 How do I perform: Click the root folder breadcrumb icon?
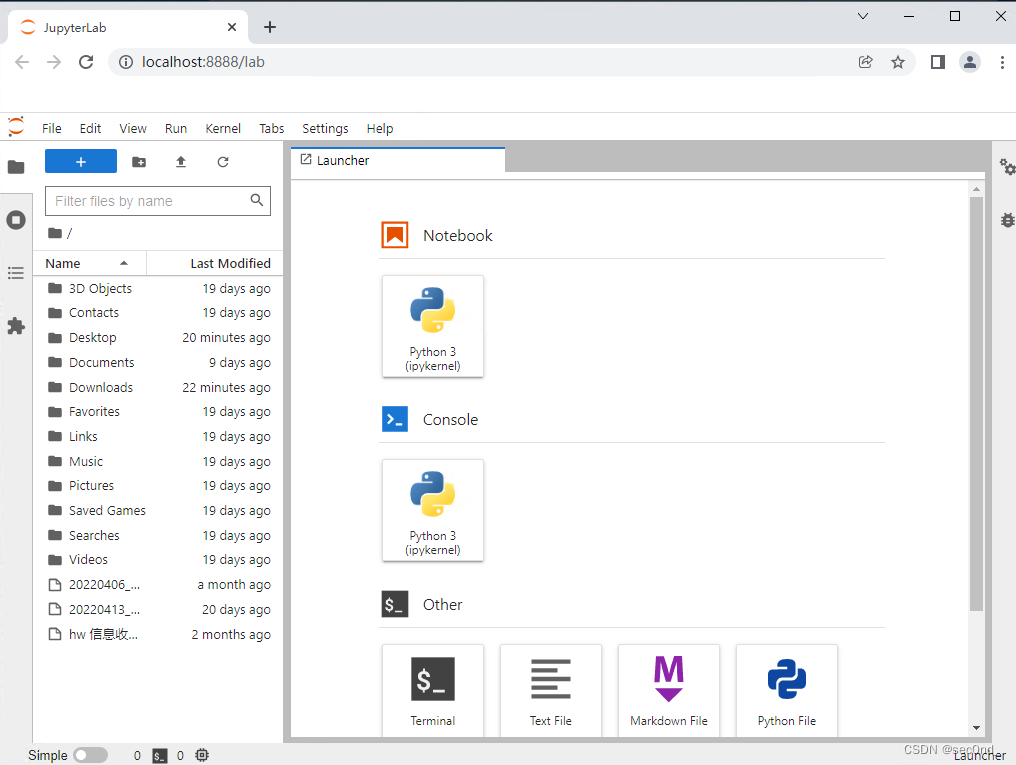tap(55, 233)
